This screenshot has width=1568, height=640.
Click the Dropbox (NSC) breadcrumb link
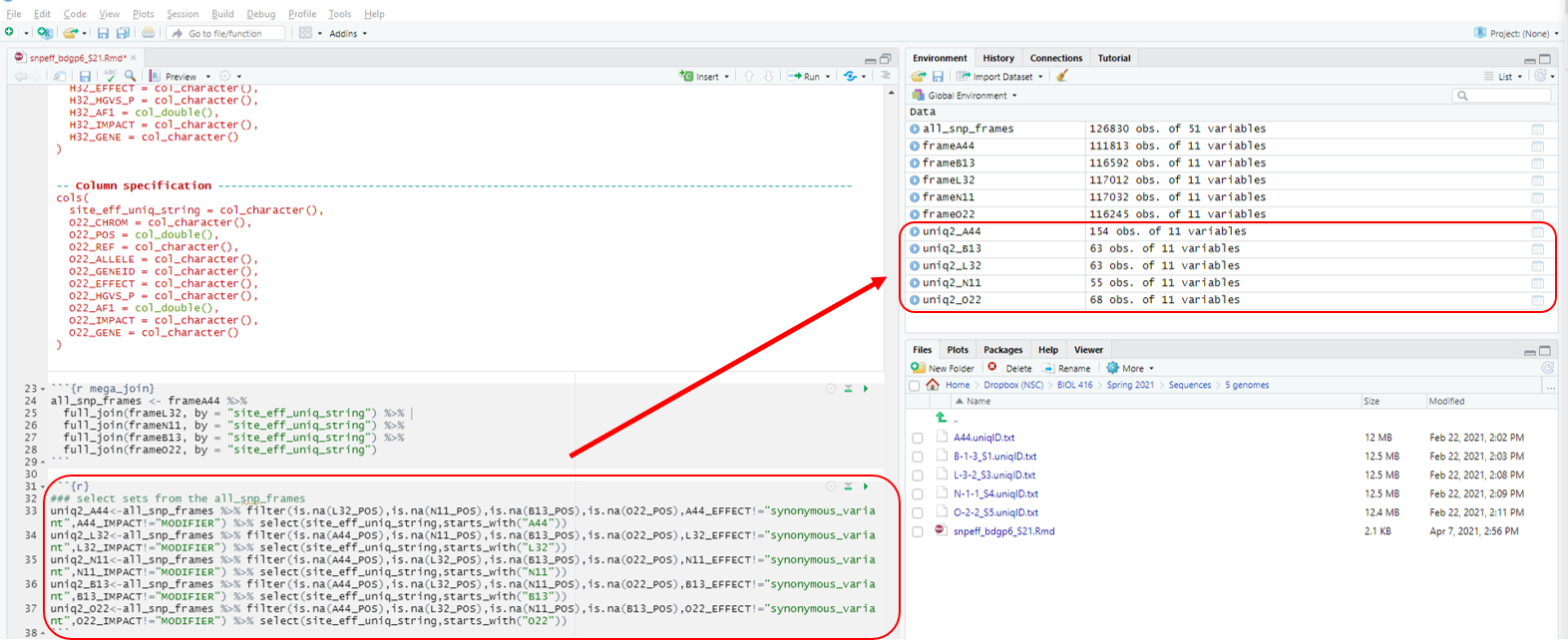pos(1013,385)
